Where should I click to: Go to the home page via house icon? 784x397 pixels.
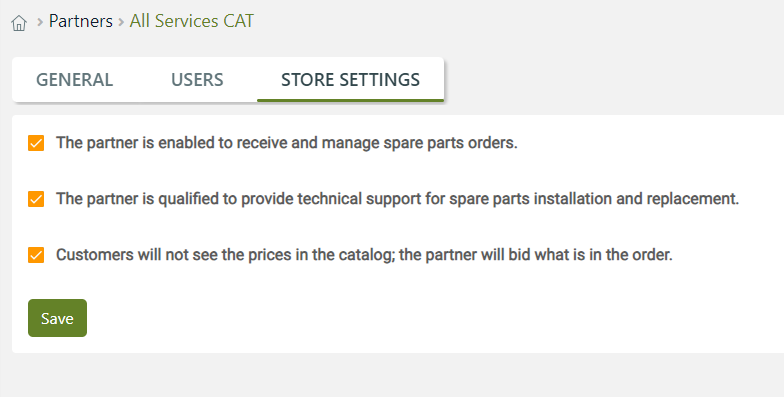pos(19,23)
